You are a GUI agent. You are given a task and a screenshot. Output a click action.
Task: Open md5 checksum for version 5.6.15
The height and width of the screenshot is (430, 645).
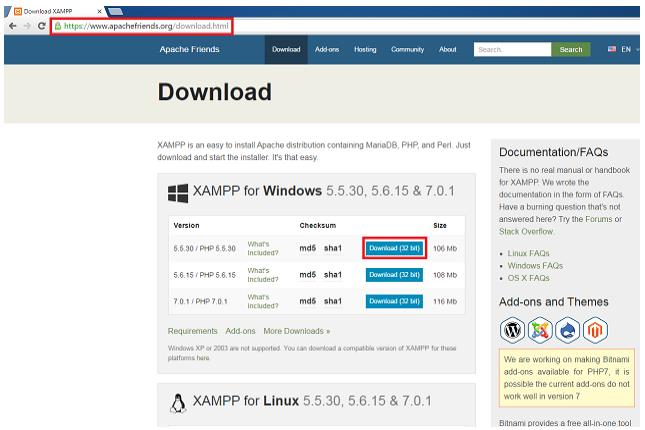[x=308, y=274]
